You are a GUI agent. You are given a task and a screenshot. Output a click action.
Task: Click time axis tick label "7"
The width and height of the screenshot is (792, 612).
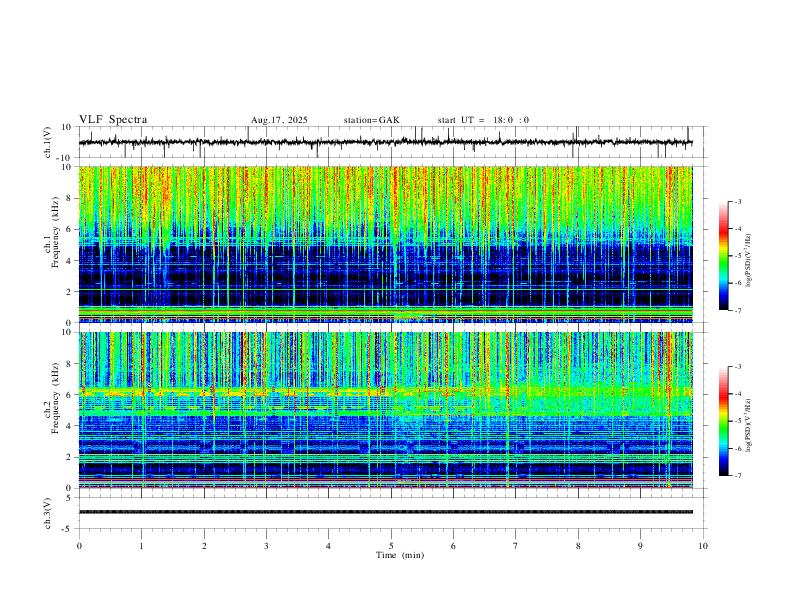[515, 546]
